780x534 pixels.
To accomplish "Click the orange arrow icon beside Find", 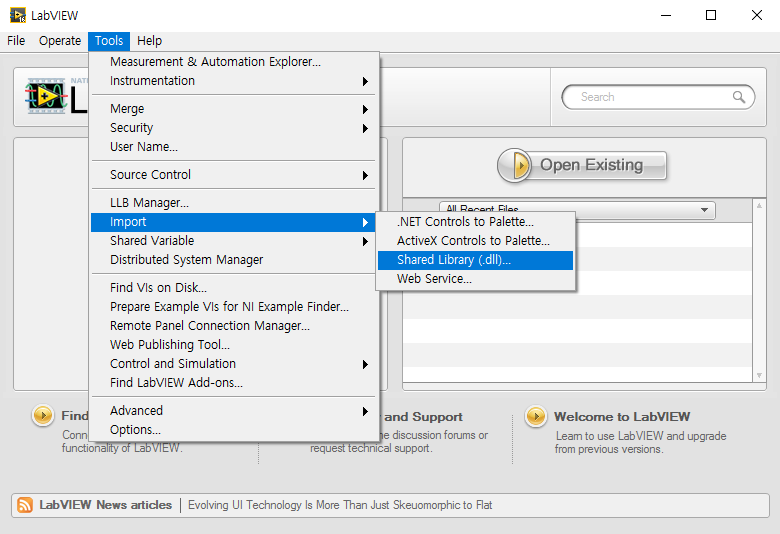I will tap(43, 416).
